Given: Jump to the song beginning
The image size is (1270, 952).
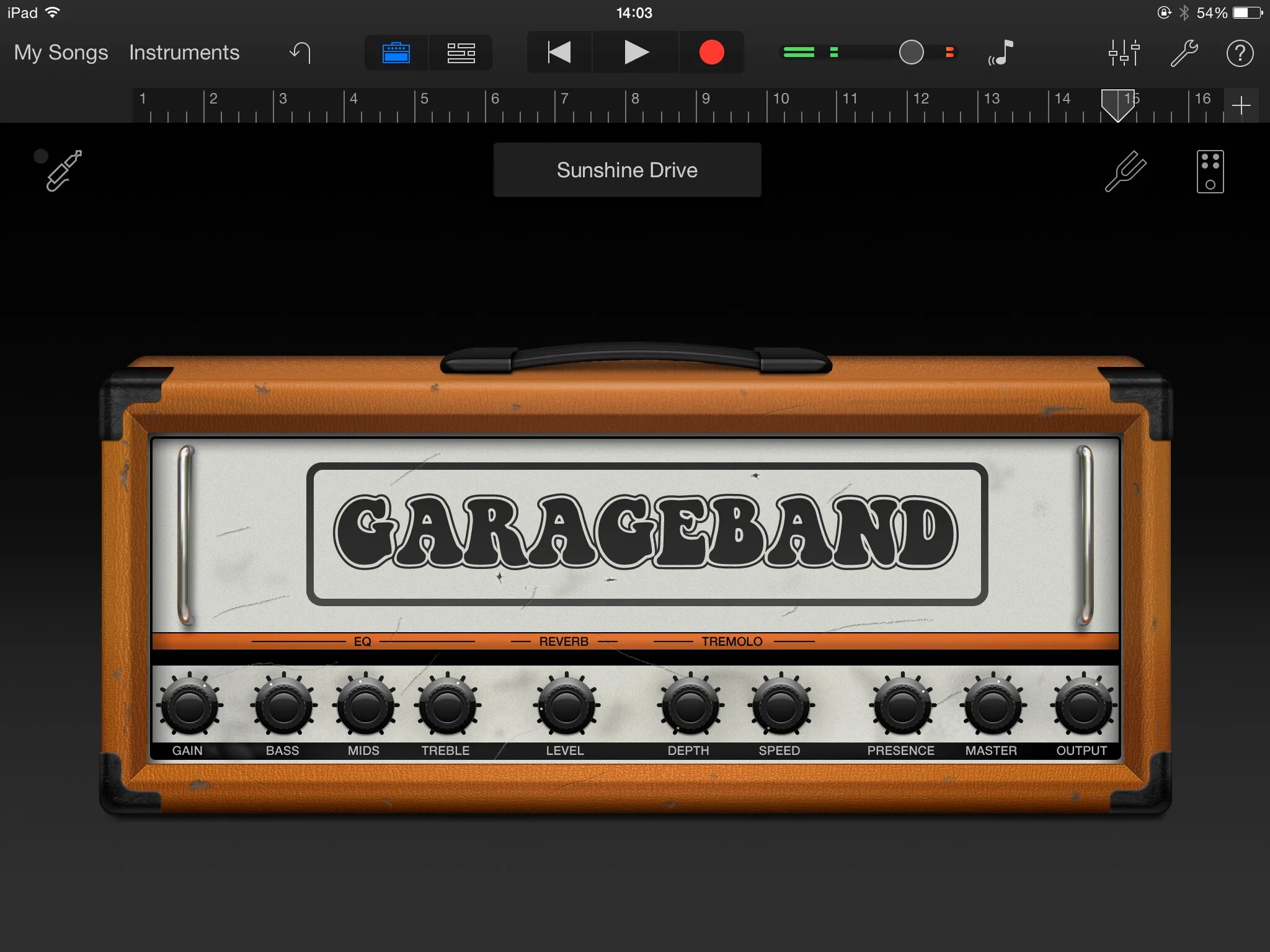Looking at the screenshot, I should point(559,53).
